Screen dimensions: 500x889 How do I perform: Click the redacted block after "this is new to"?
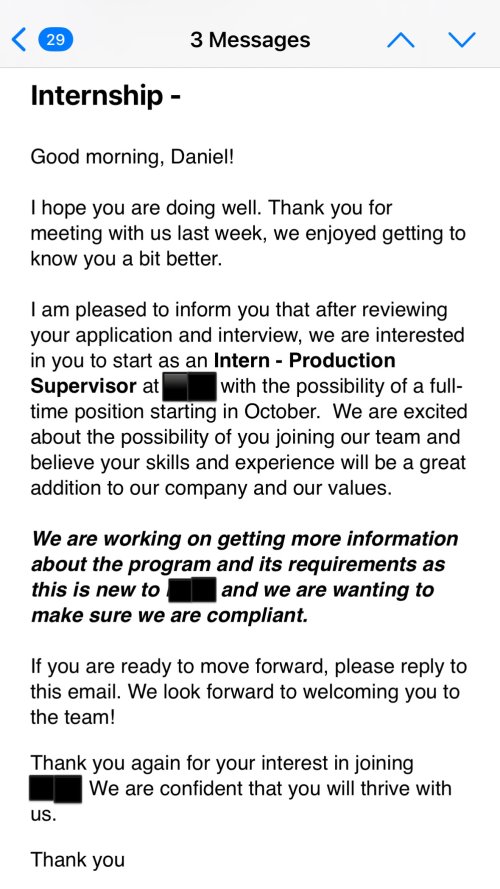tap(192, 589)
